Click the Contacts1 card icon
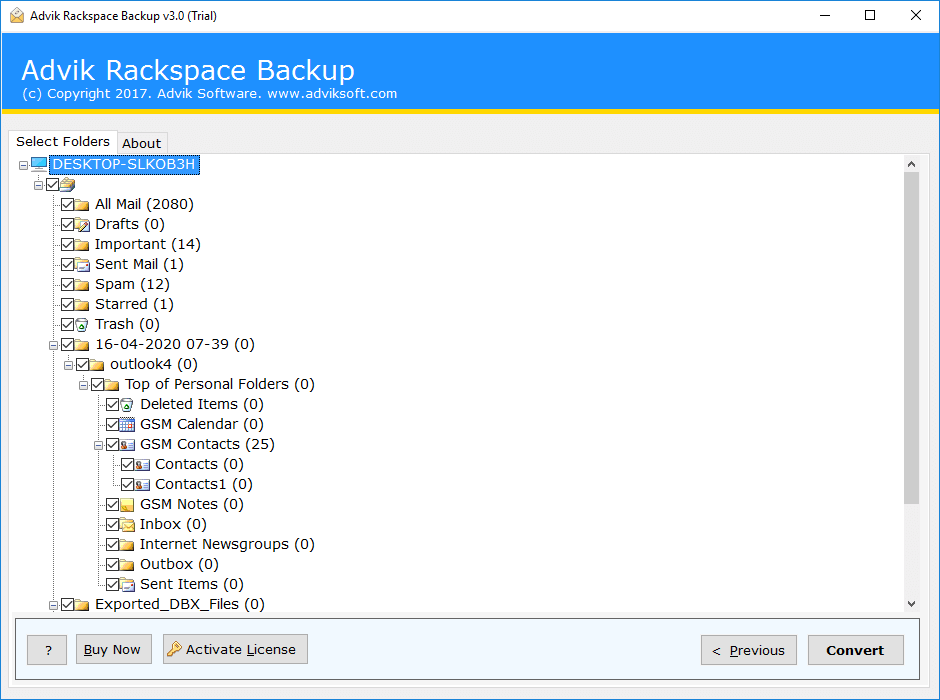 142,484
